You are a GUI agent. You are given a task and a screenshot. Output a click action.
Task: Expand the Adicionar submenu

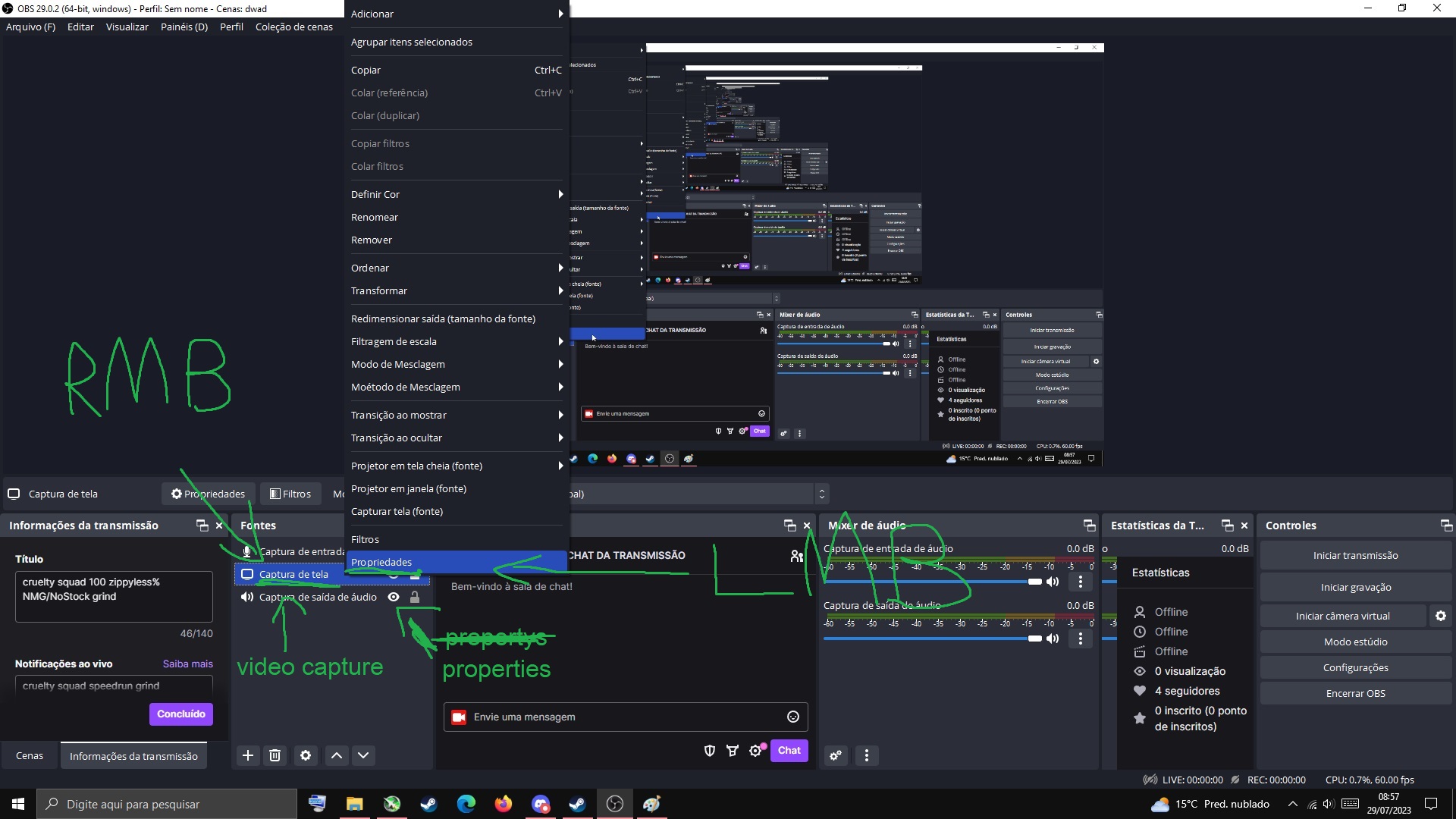(455, 14)
